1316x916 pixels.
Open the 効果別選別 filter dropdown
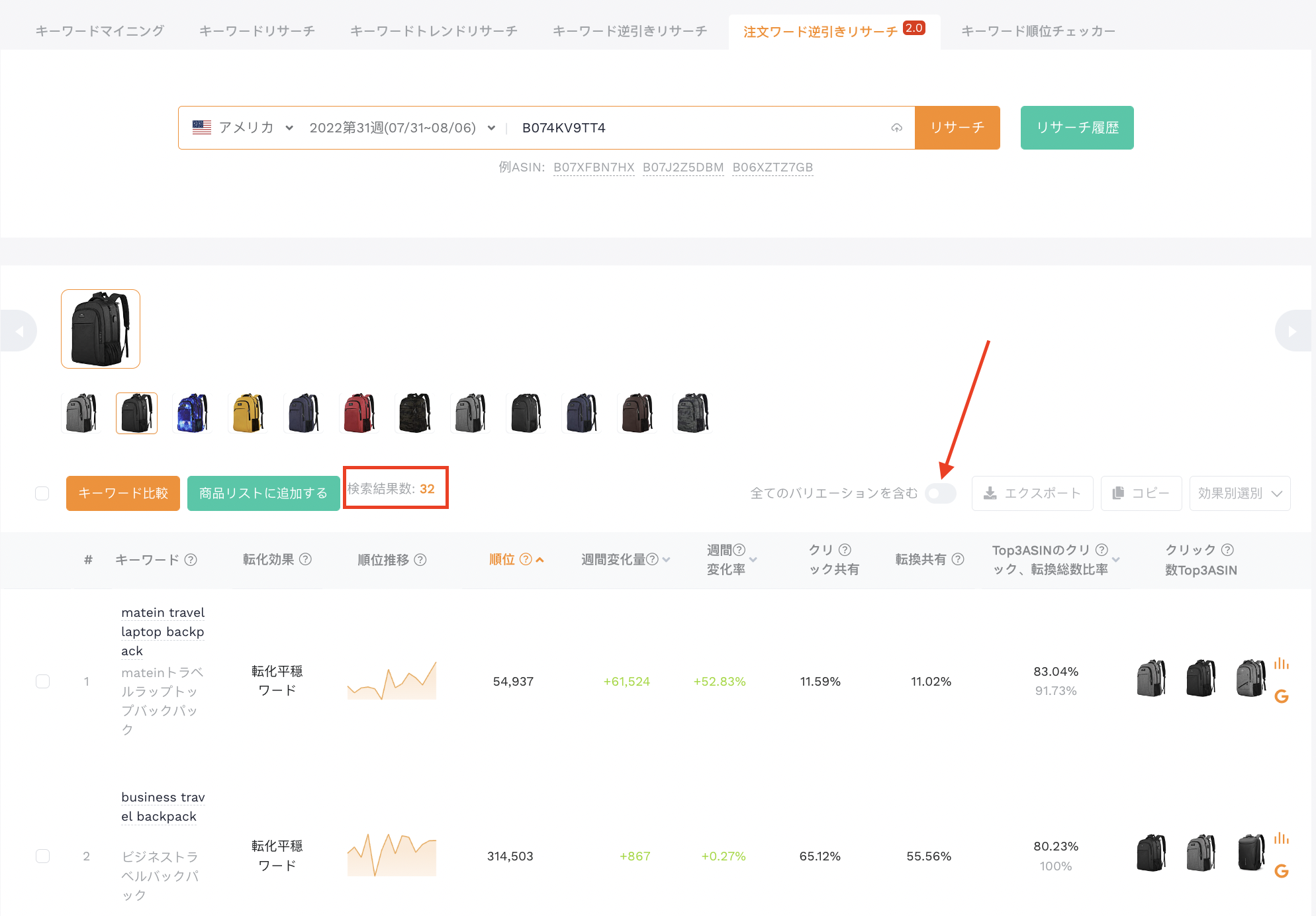(1240, 493)
